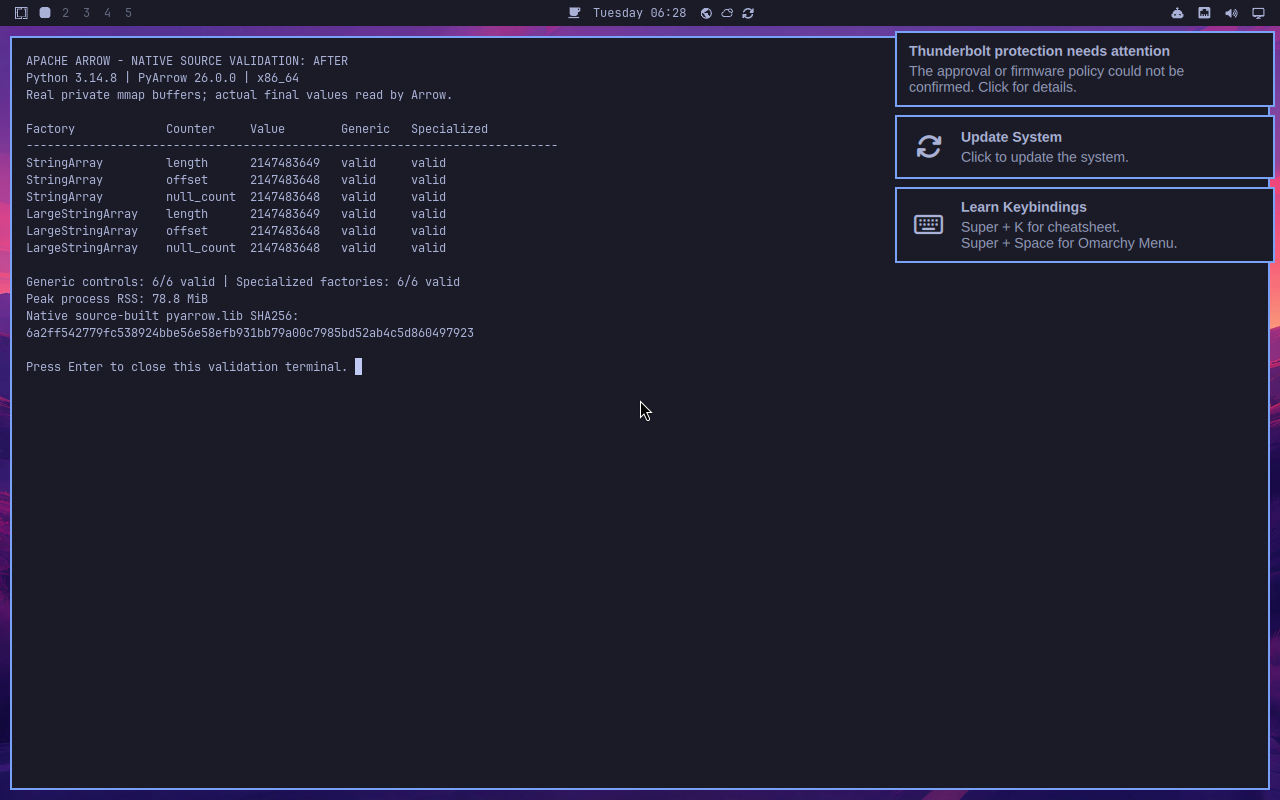Switch to workspace 3
The height and width of the screenshot is (800, 1280).
coord(87,13)
